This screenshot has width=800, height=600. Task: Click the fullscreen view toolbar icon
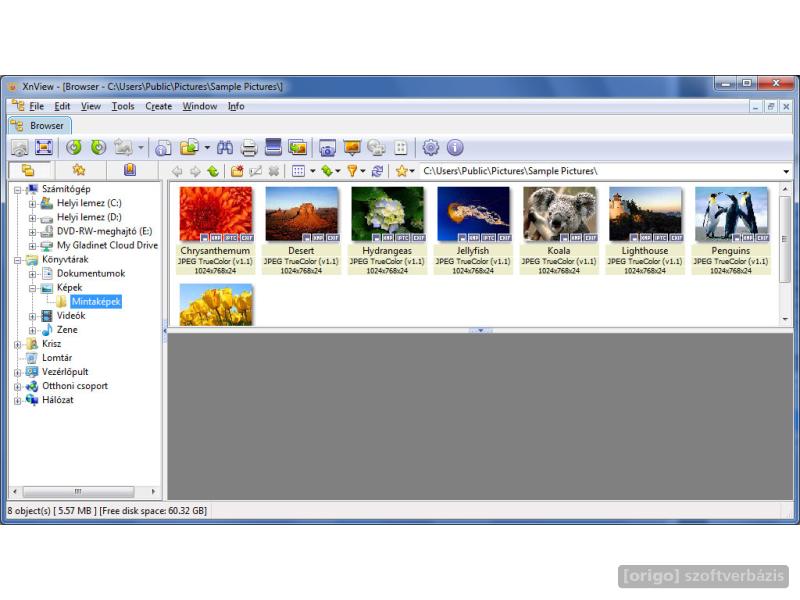coord(44,147)
